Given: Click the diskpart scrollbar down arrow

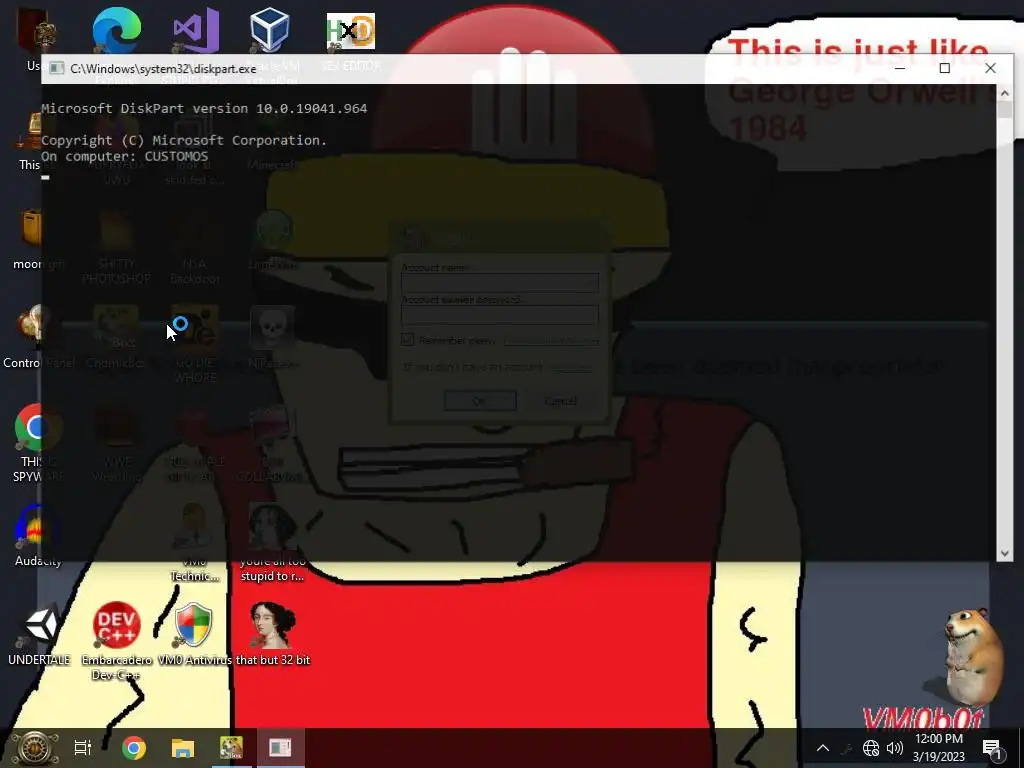Looking at the screenshot, I should 1004,553.
